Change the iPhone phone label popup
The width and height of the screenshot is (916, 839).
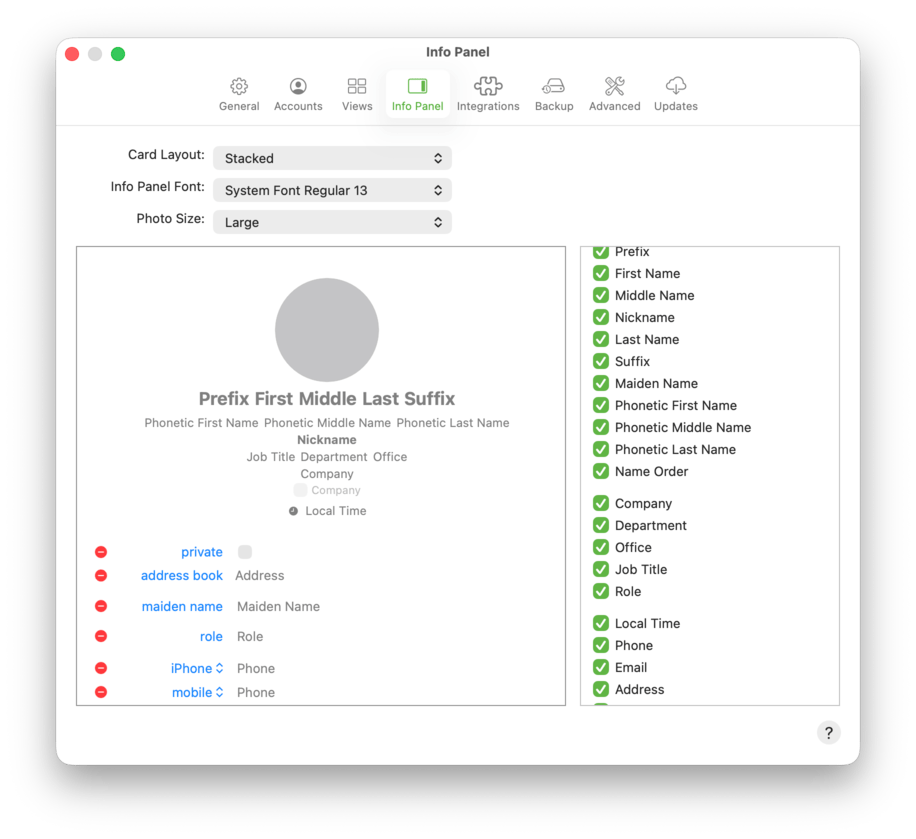tap(197, 669)
